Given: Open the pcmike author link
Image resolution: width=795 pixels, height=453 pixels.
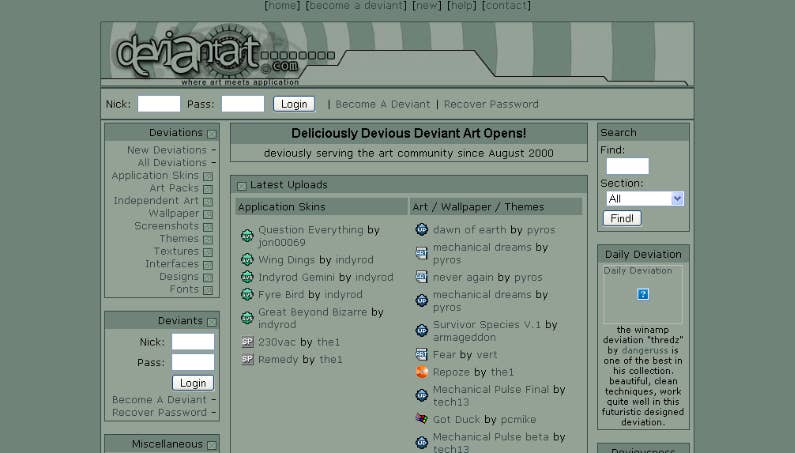Looking at the screenshot, I should [518, 420].
